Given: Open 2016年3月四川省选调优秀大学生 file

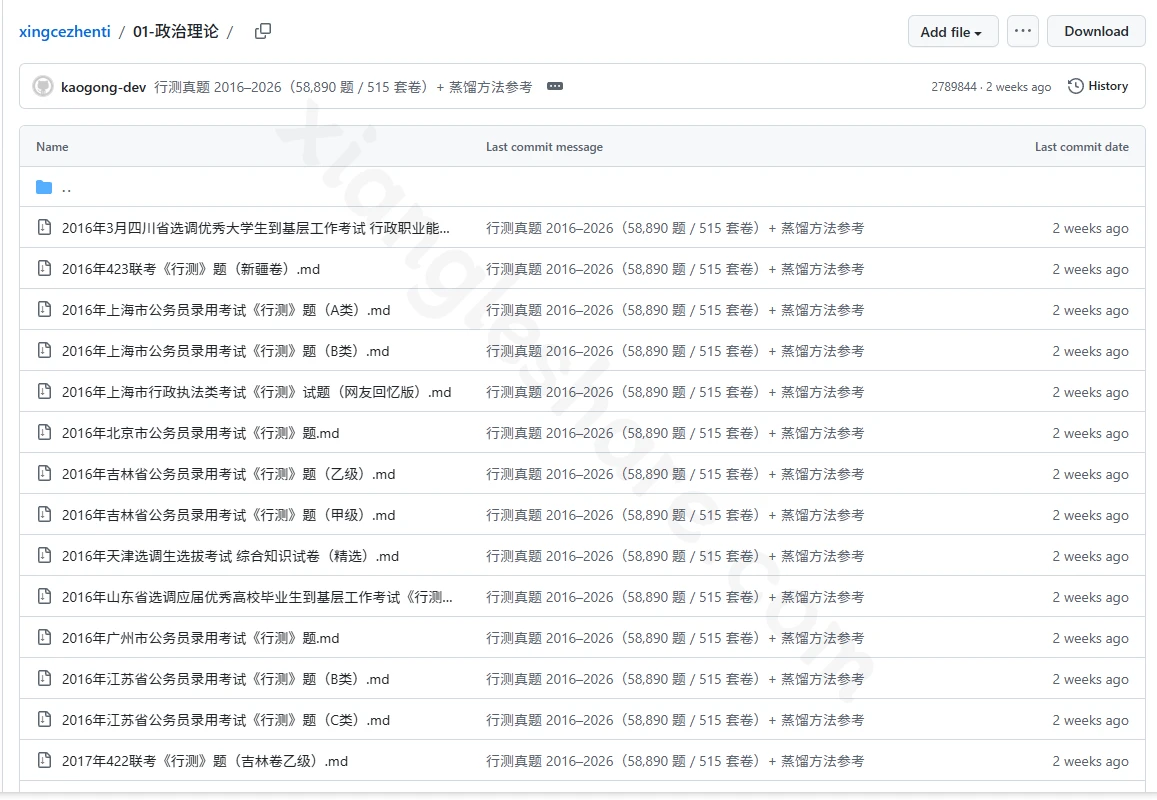Looking at the screenshot, I should [255, 228].
